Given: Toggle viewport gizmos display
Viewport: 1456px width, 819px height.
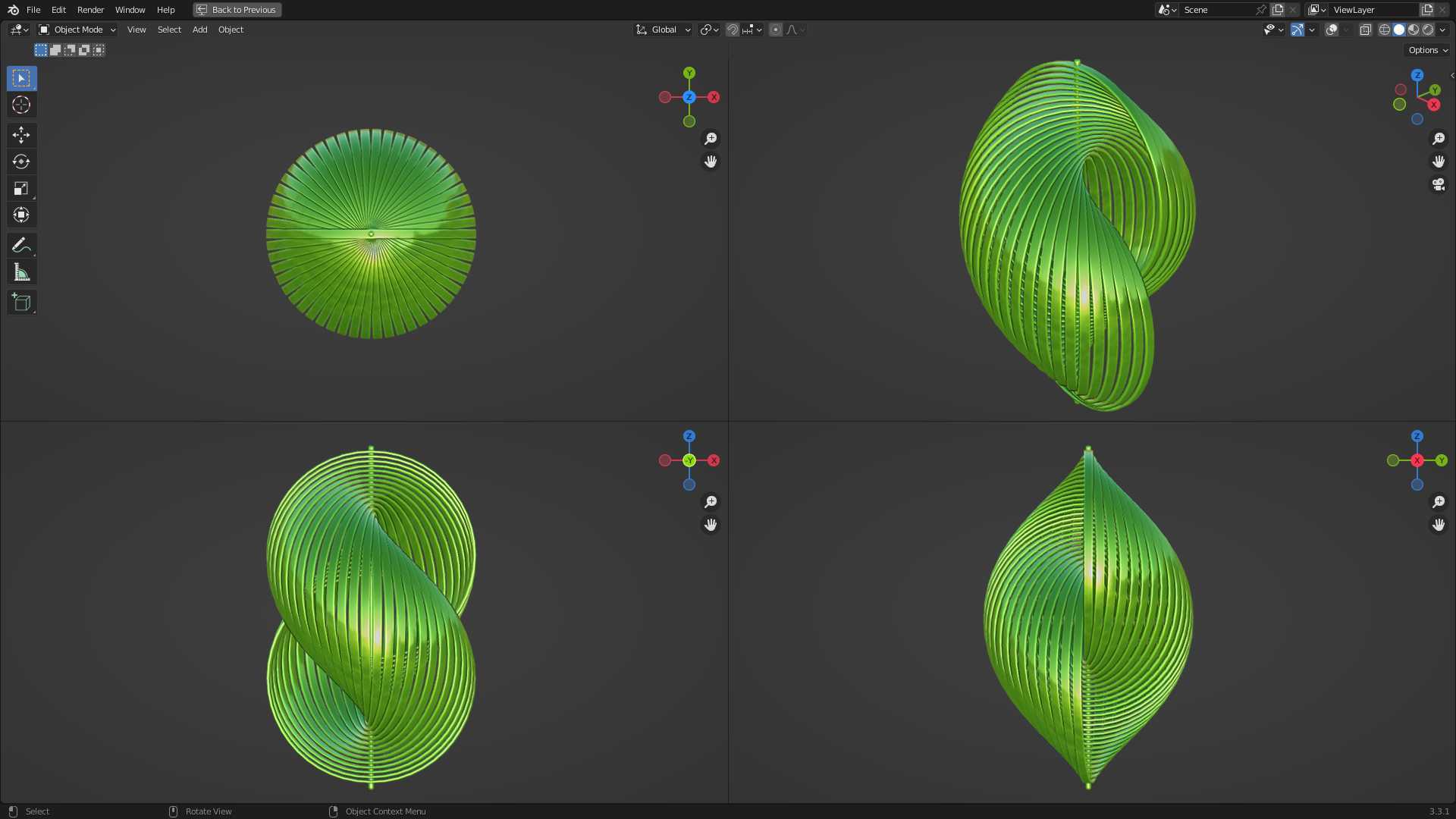Looking at the screenshot, I should click(1298, 30).
